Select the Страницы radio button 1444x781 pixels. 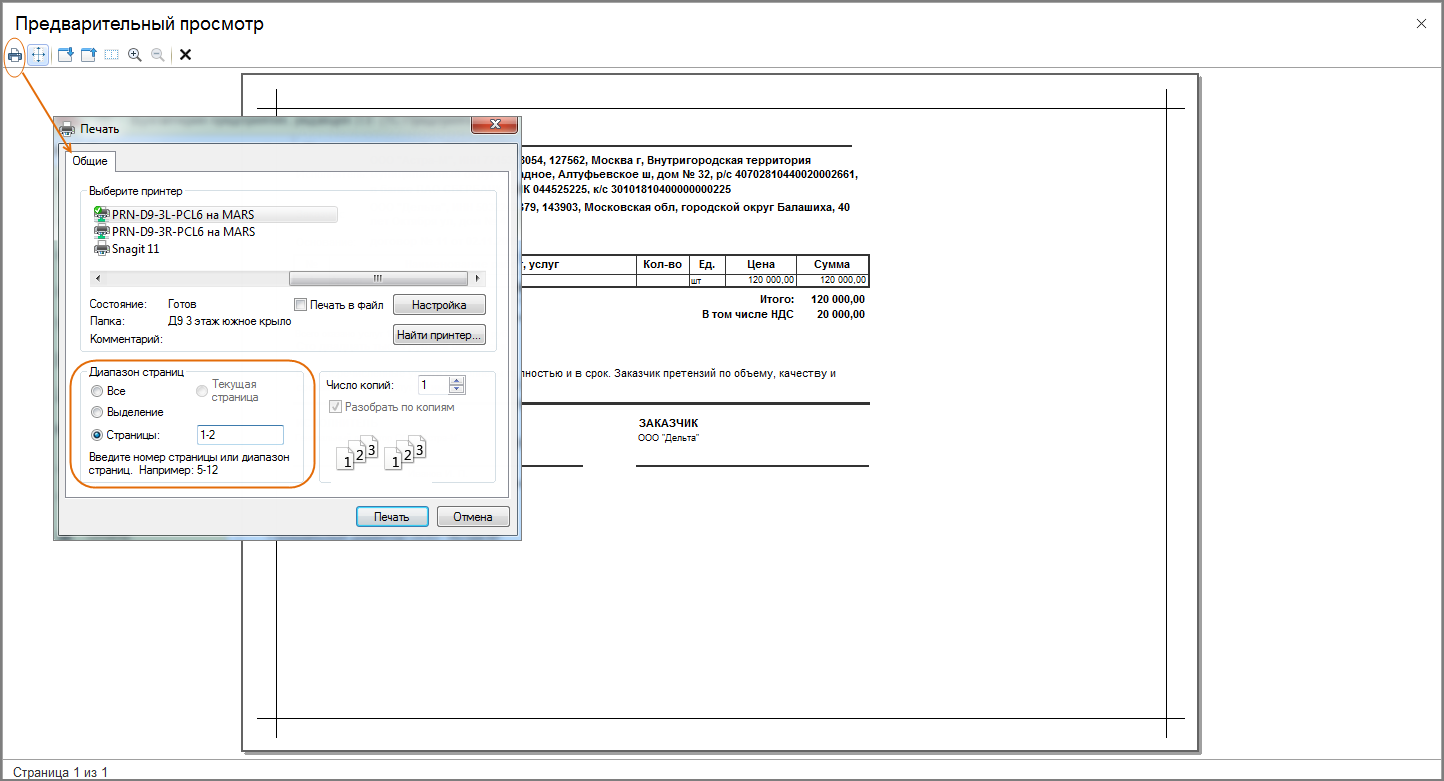coord(97,434)
